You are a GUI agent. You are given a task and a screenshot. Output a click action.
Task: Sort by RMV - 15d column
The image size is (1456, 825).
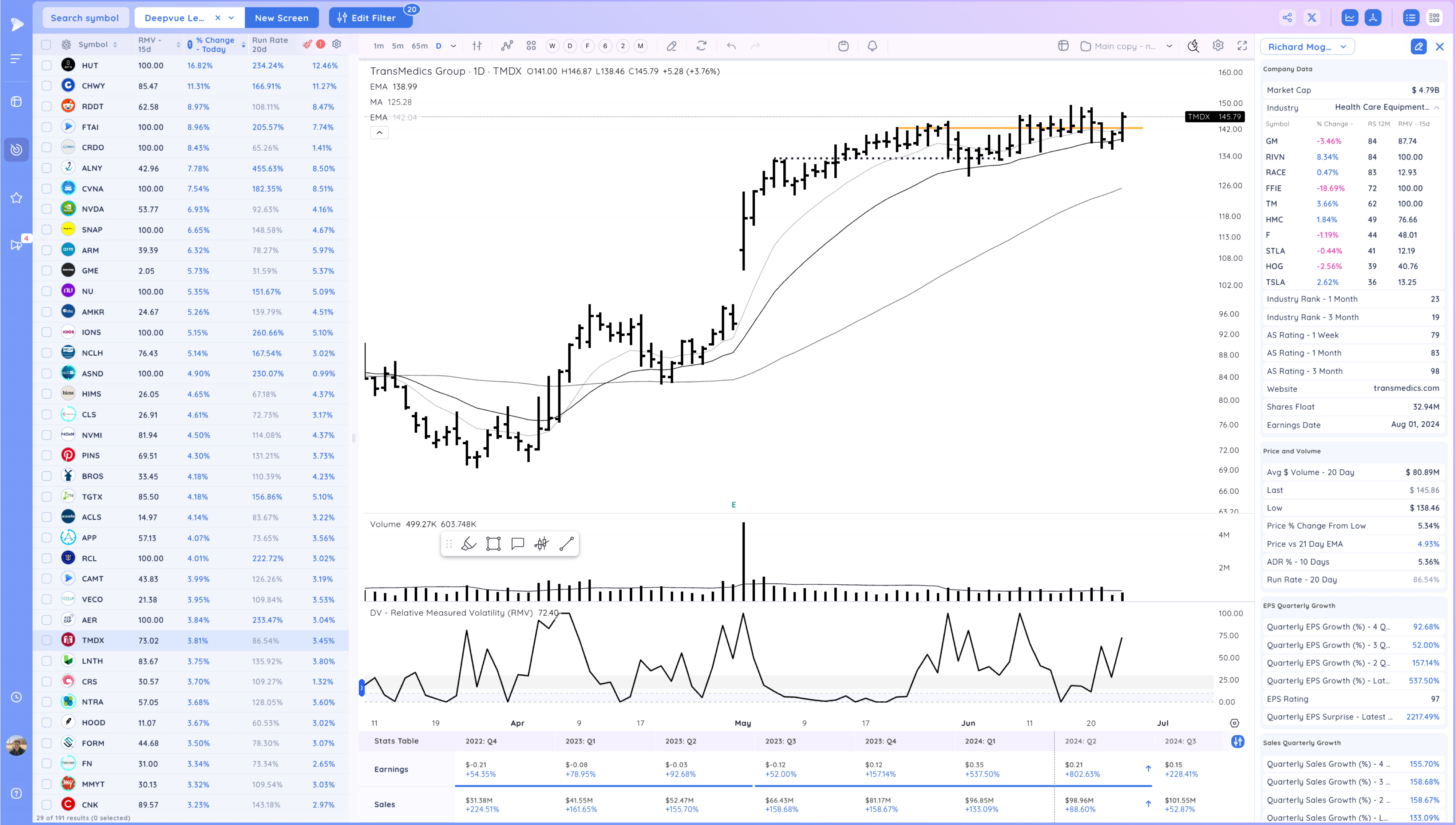click(159, 44)
